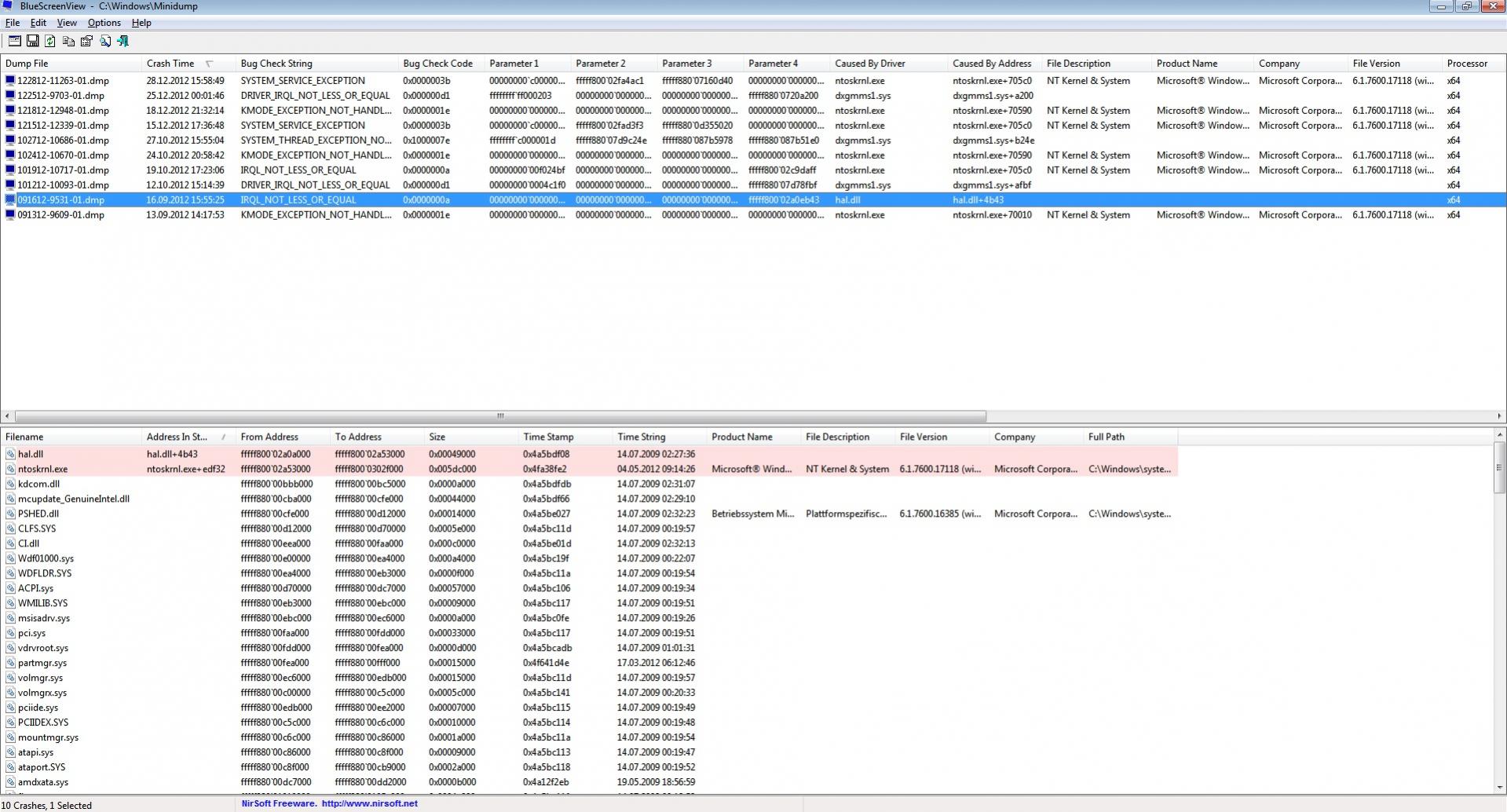
Task: Select dump row 101212-10093-01.dmp
Action: [x=753, y=185]
